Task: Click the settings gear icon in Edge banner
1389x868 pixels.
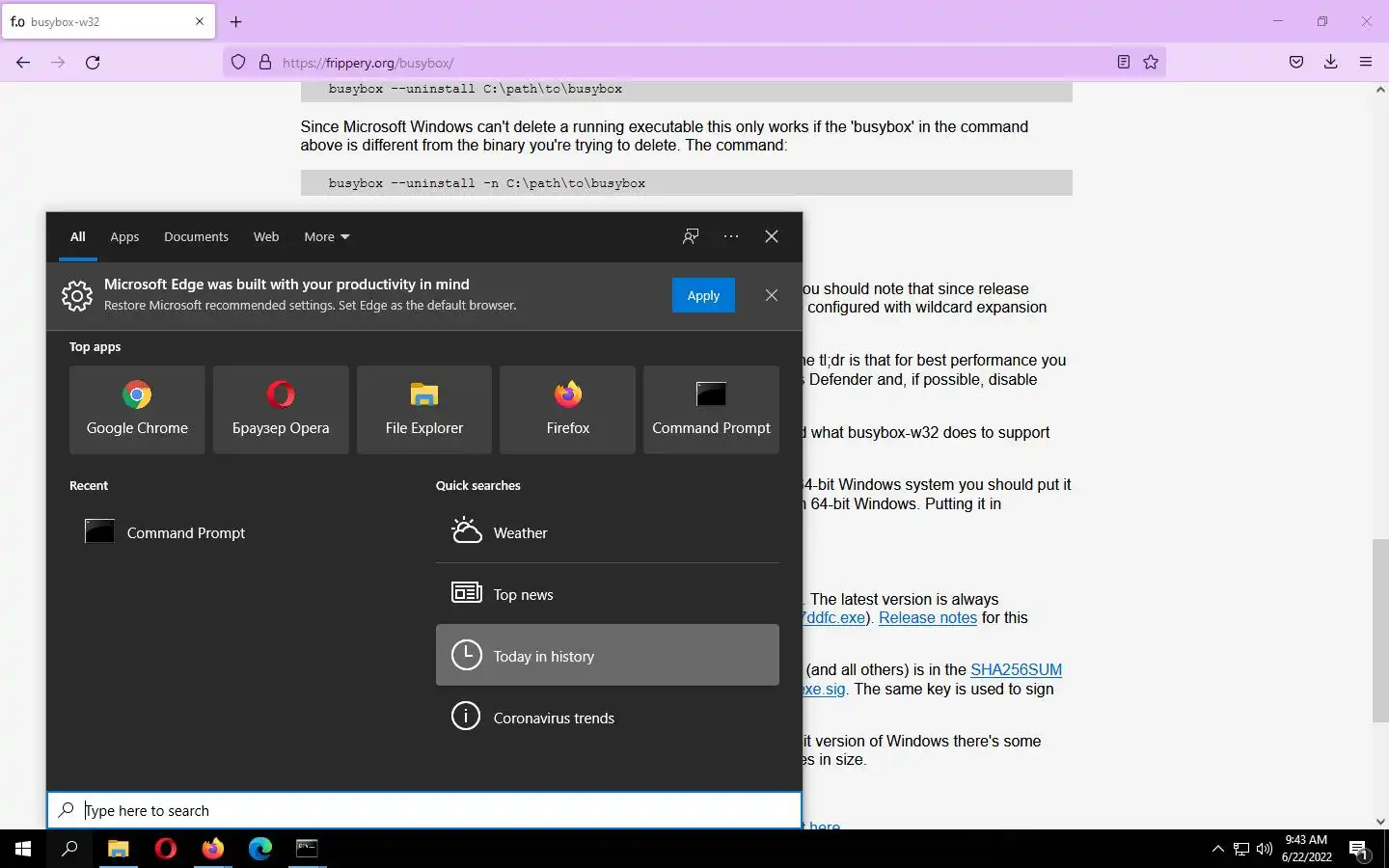Action: pos(77,295)
